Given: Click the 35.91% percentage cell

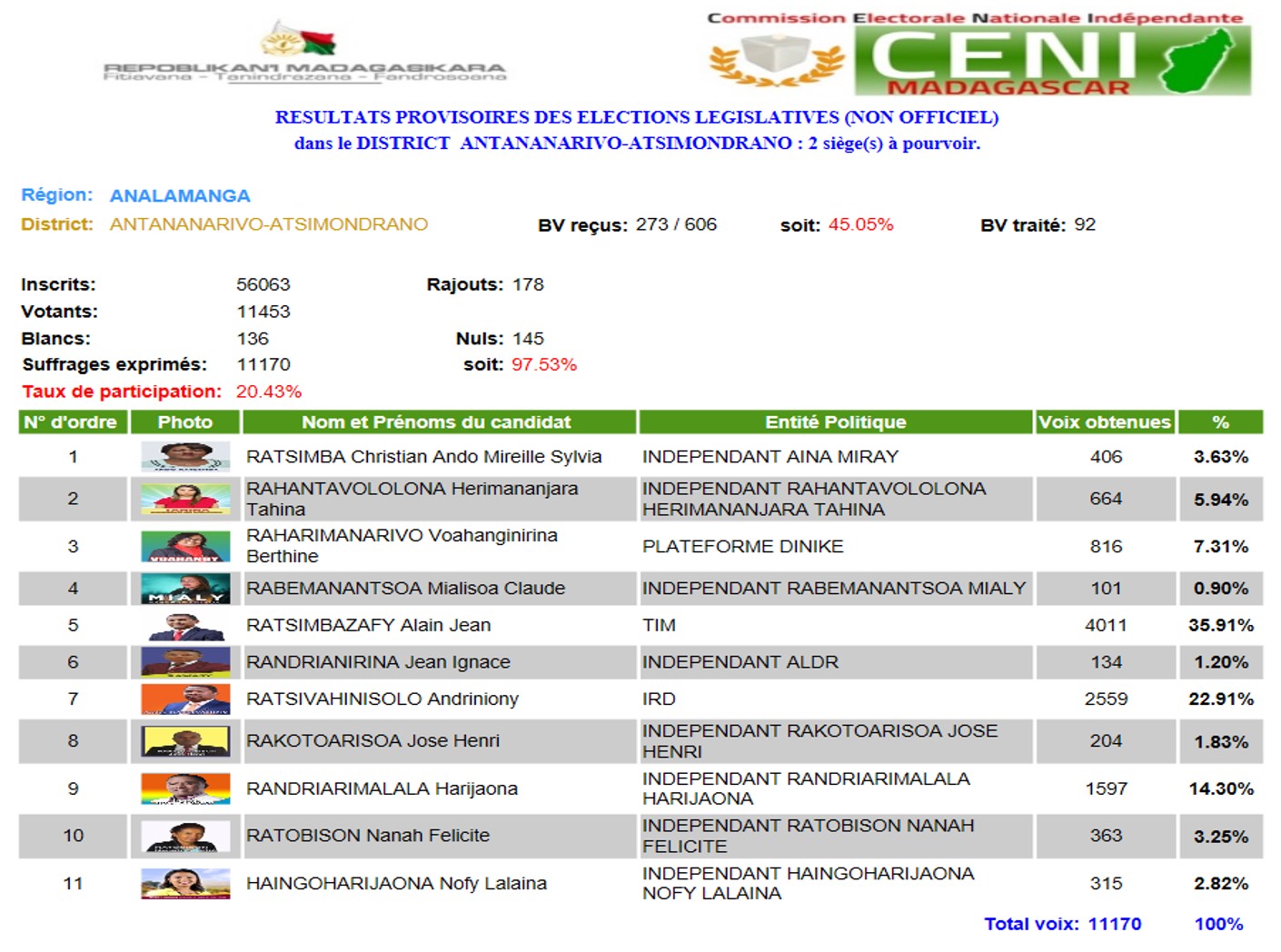Looking at the screenshot, I should pyautogui.click(x=1221, y=625).
